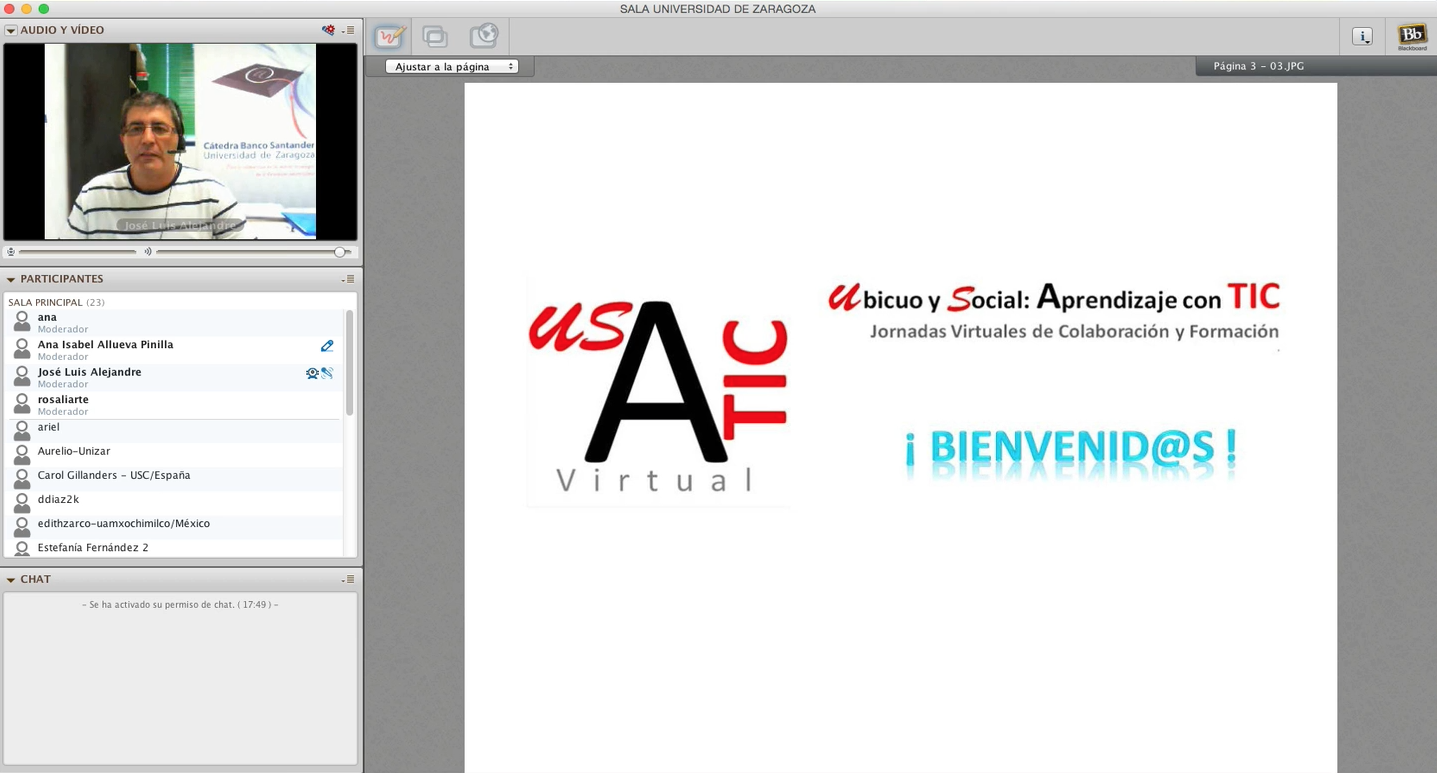Click the pencil icon beside Ana Isabel
Viewport: 1437px width, 773px height.
pos(327,346)
